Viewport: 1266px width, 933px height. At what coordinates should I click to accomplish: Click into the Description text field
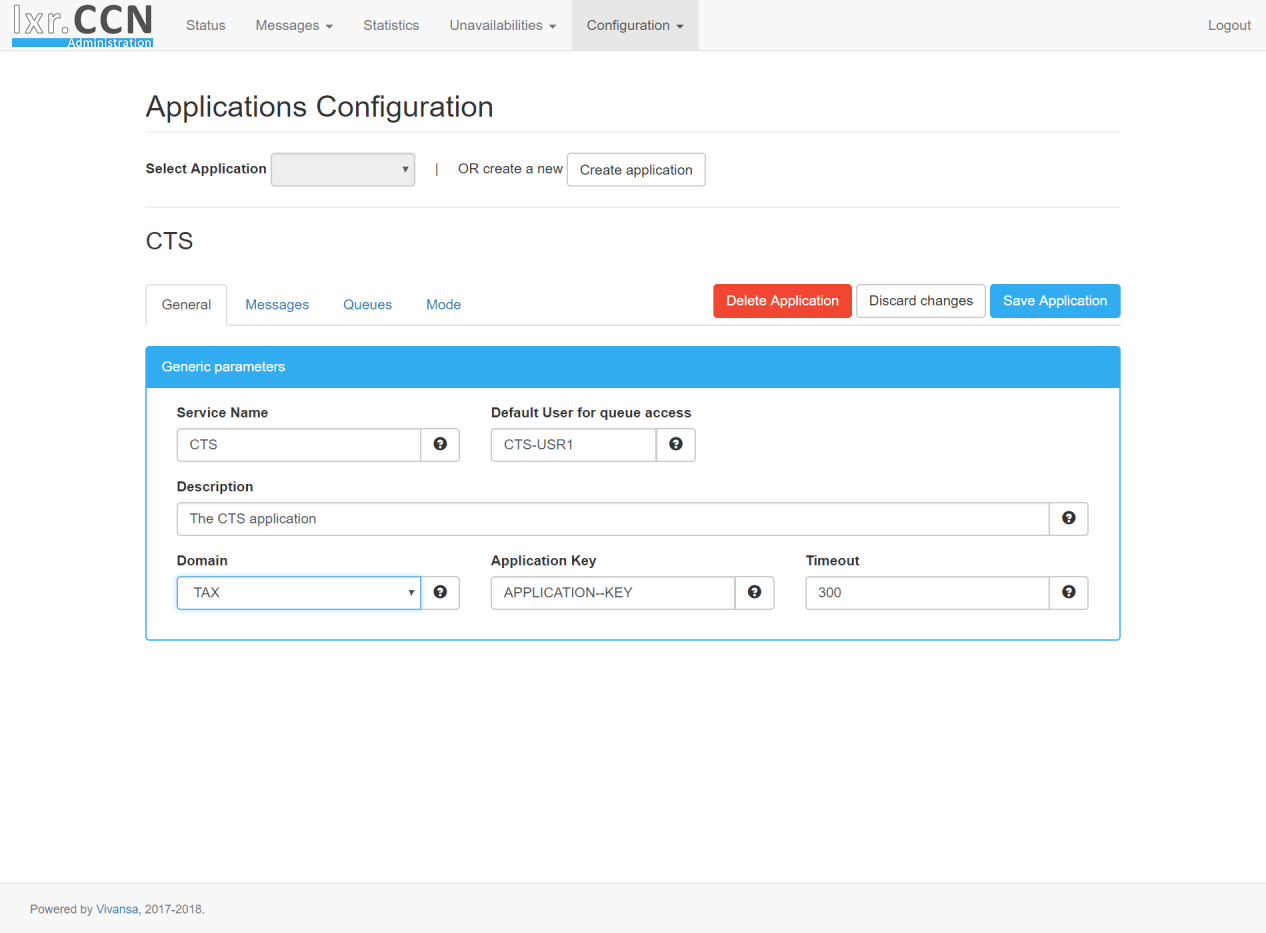coord(613,519)
